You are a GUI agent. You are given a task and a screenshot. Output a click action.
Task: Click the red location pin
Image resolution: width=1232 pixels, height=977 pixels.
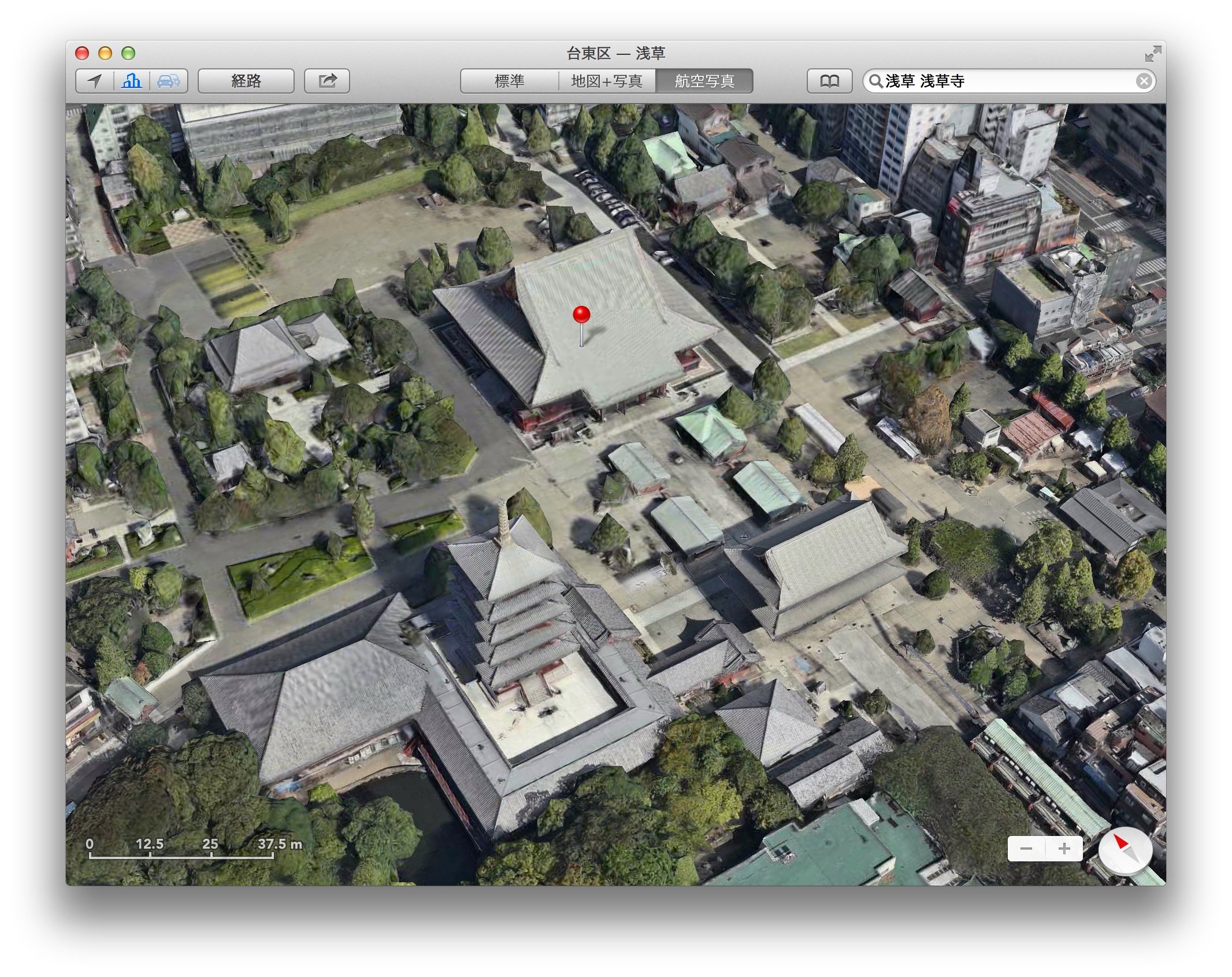pos(581,316)
